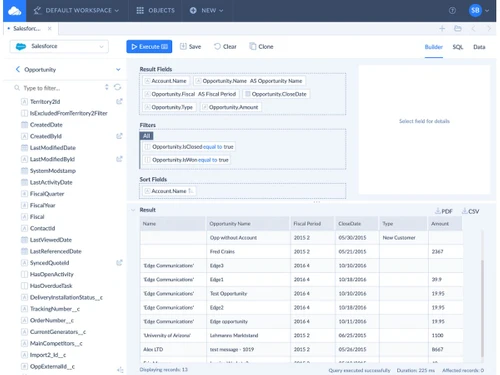This screenshot has height=375, width=500.
Task: Execute the query
Action: 149,47
